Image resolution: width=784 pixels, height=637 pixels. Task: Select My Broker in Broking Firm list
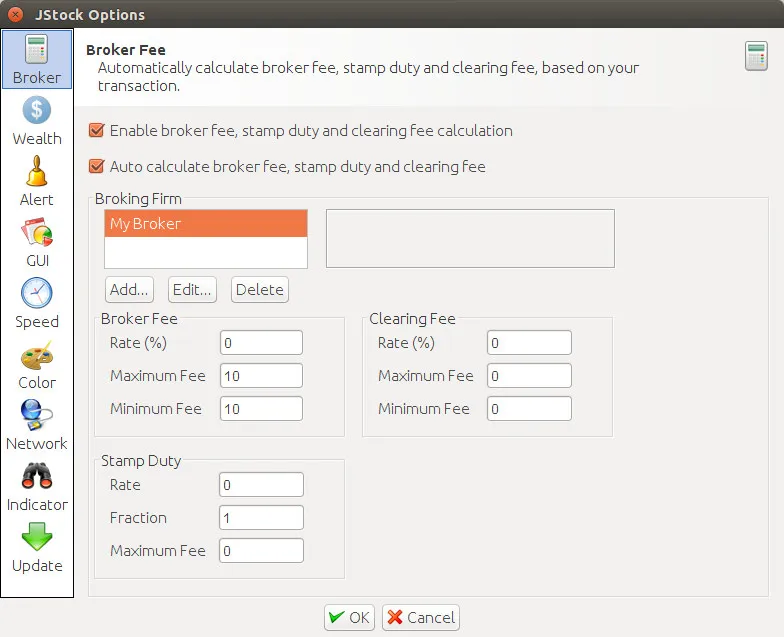[206, 224]
